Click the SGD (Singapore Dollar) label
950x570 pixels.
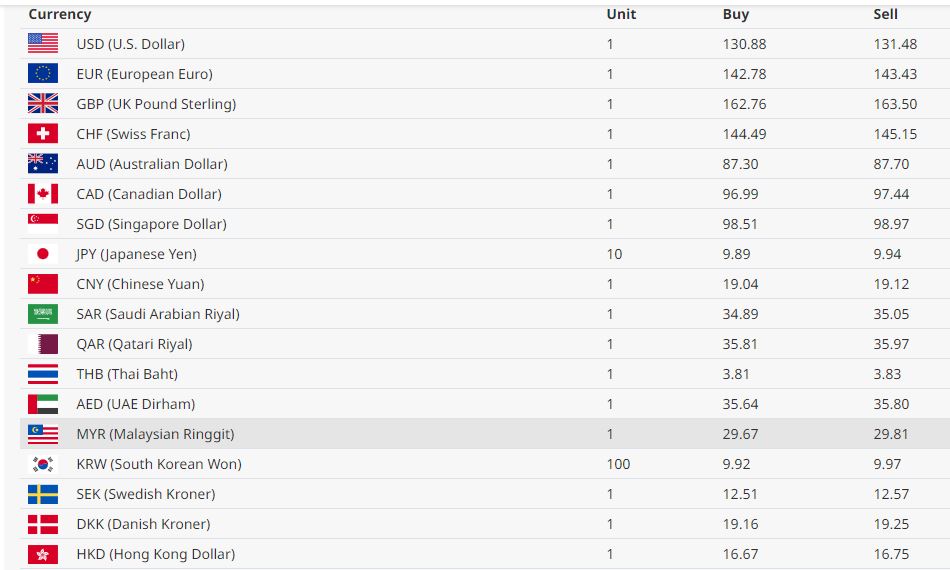(151, 224)
